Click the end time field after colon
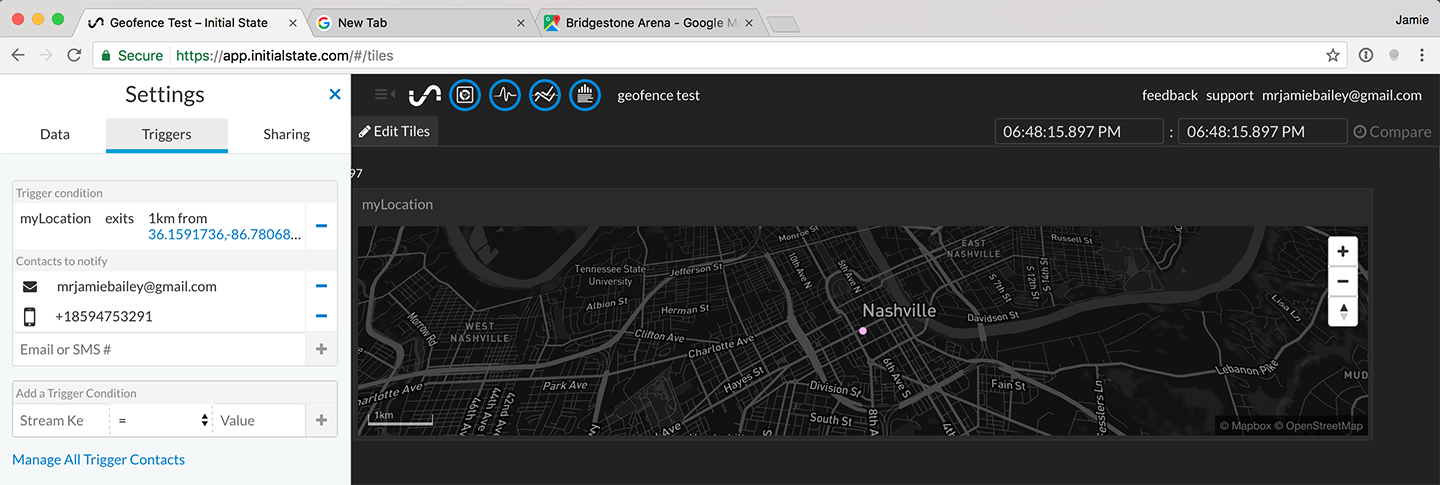Image resolution: width=1440 pixels, height=485 pixels. pos(1262,131)
